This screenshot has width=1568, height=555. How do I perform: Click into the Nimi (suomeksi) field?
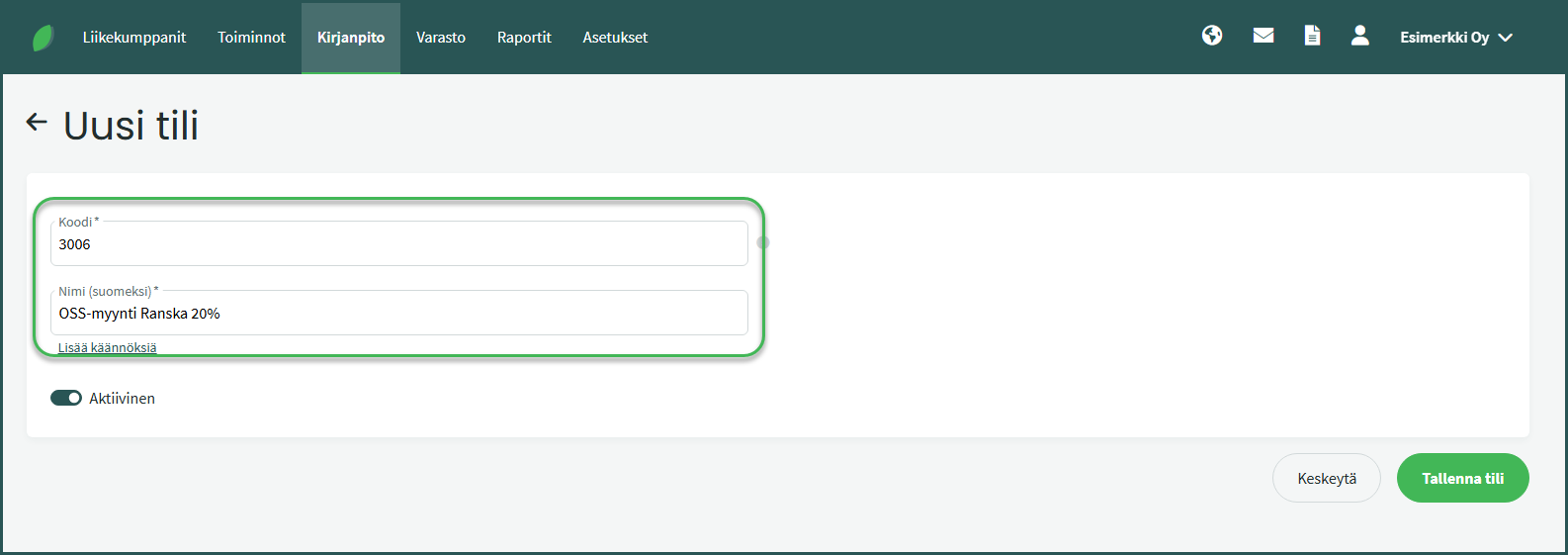(x=398, y=314)
